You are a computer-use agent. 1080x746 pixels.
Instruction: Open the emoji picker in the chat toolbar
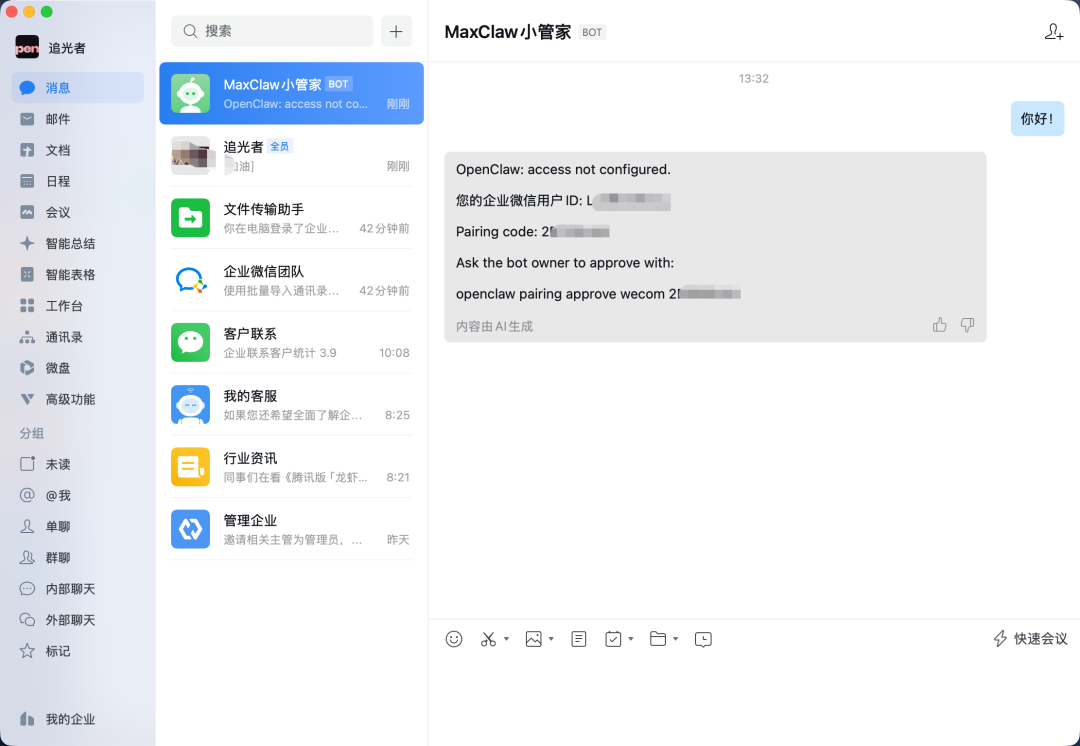tap(454, 639)
